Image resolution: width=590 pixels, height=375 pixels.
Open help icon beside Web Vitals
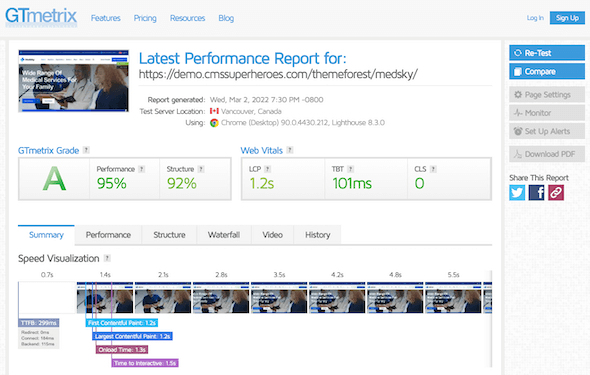coord(290,150)
